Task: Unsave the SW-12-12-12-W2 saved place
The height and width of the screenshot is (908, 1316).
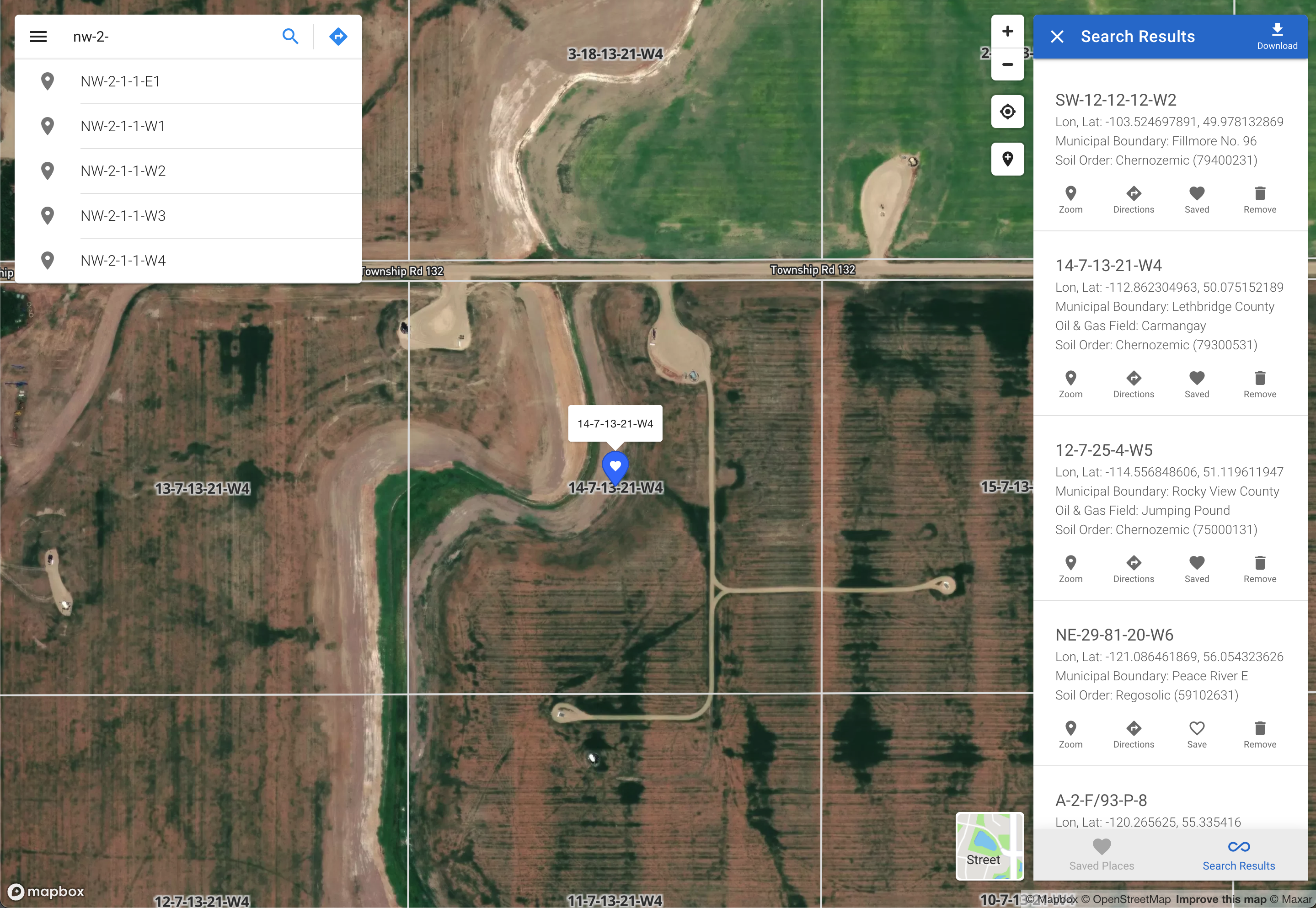Action: click(x=1197, y=200)
